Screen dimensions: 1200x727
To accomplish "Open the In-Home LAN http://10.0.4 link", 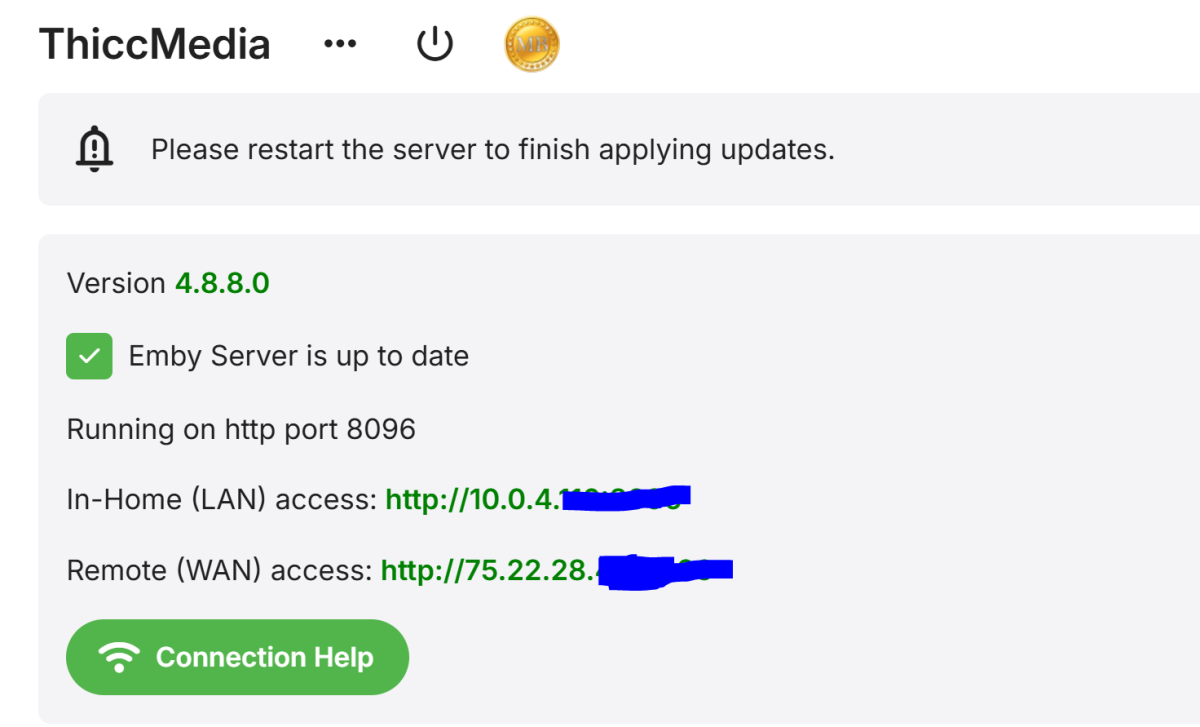I will (470, 499).
